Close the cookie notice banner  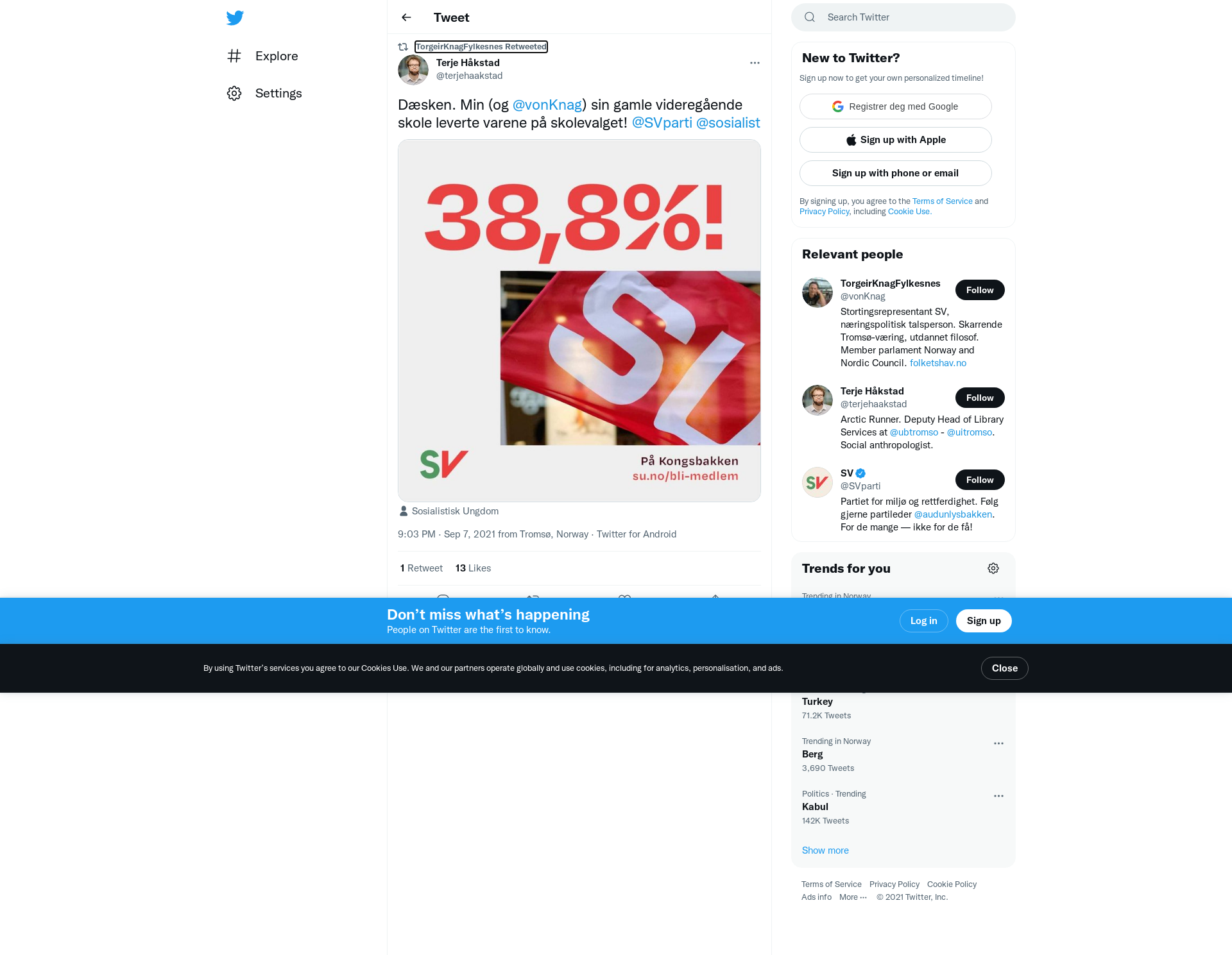pyautogui.click(x=1004, y=668)
